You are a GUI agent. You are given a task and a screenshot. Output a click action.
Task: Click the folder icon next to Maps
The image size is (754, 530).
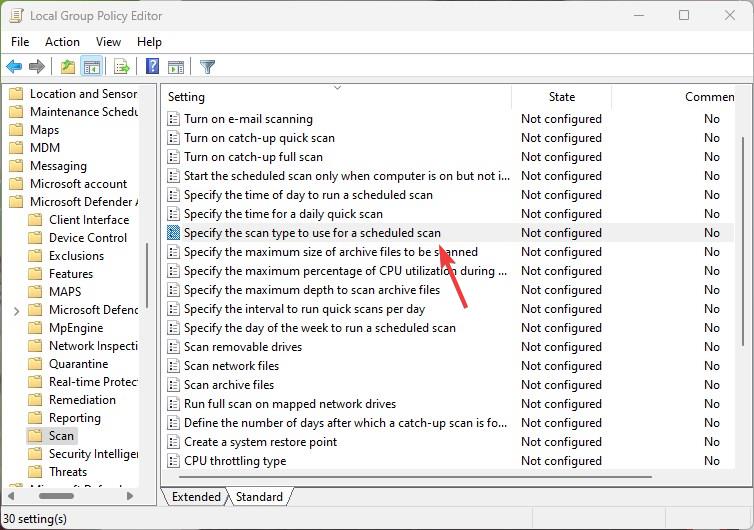coord(16,130)
